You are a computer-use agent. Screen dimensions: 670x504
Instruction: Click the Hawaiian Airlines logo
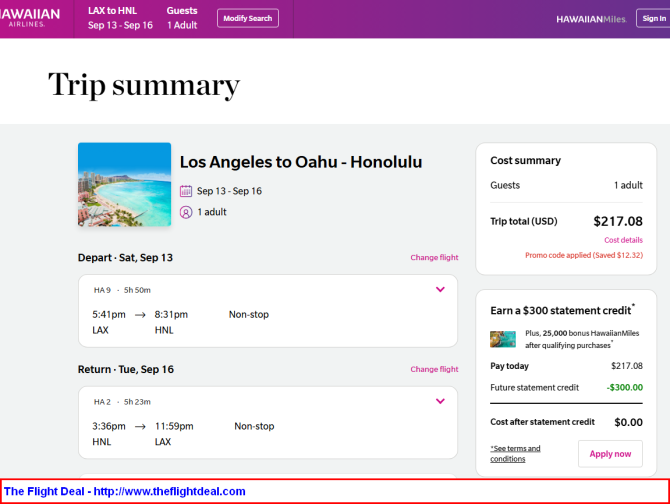click(29, 18)
